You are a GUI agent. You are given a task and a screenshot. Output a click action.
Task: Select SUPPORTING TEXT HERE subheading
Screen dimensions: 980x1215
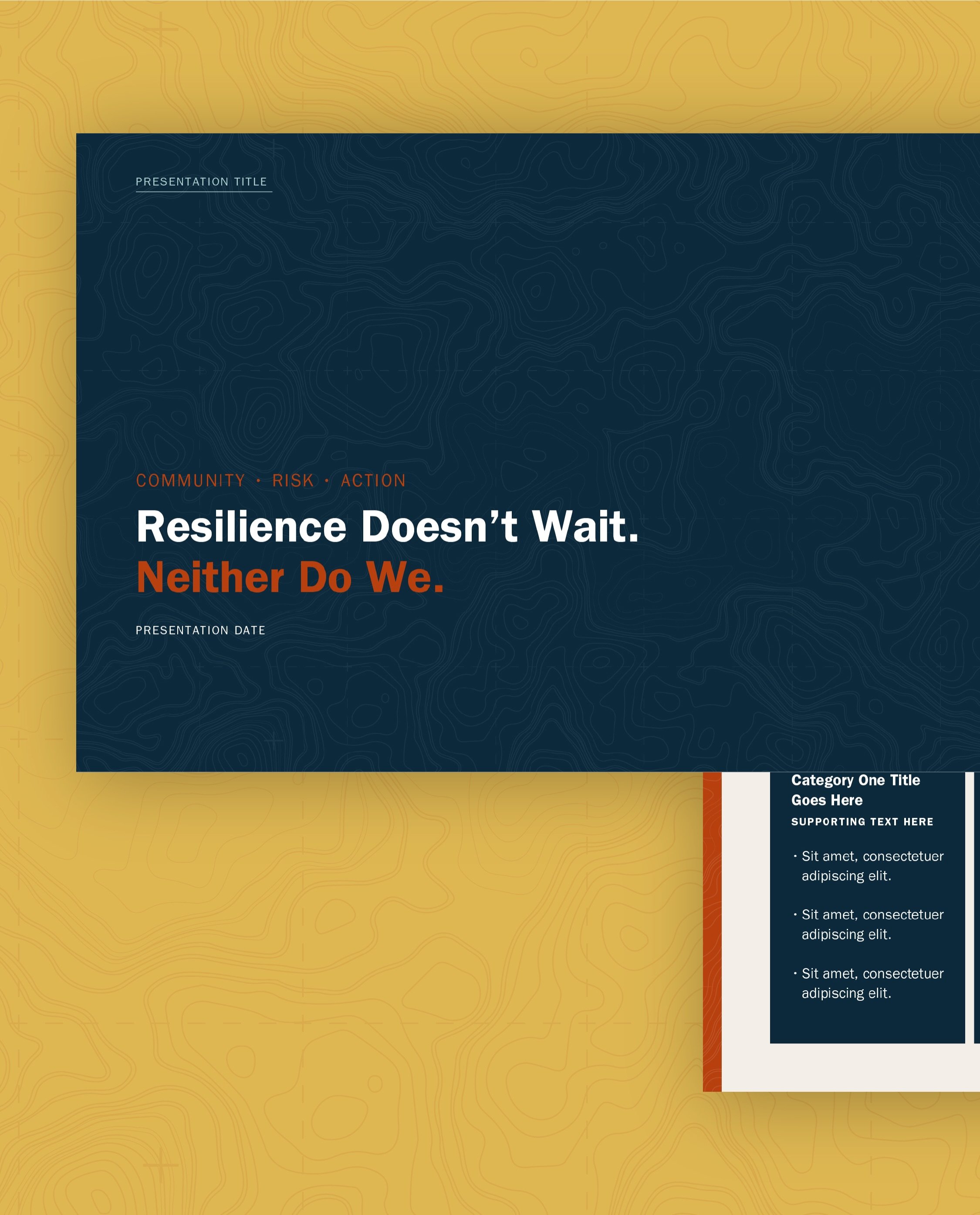point(862,822)
